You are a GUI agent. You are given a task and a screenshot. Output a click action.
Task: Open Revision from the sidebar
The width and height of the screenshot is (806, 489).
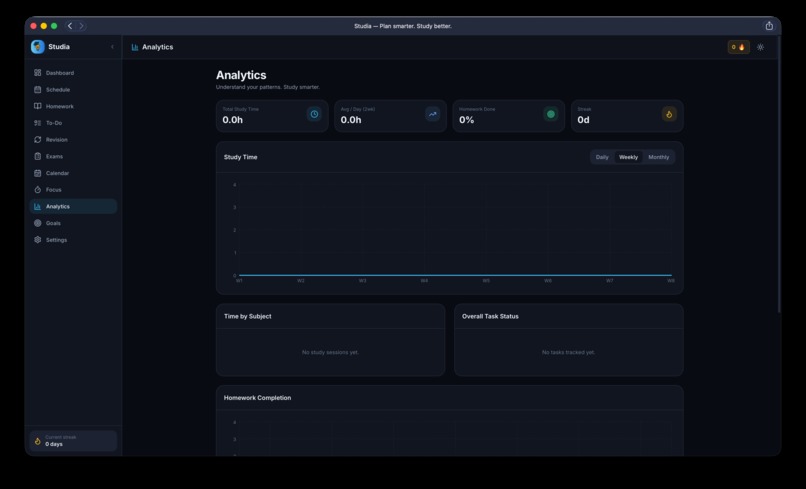73,140
